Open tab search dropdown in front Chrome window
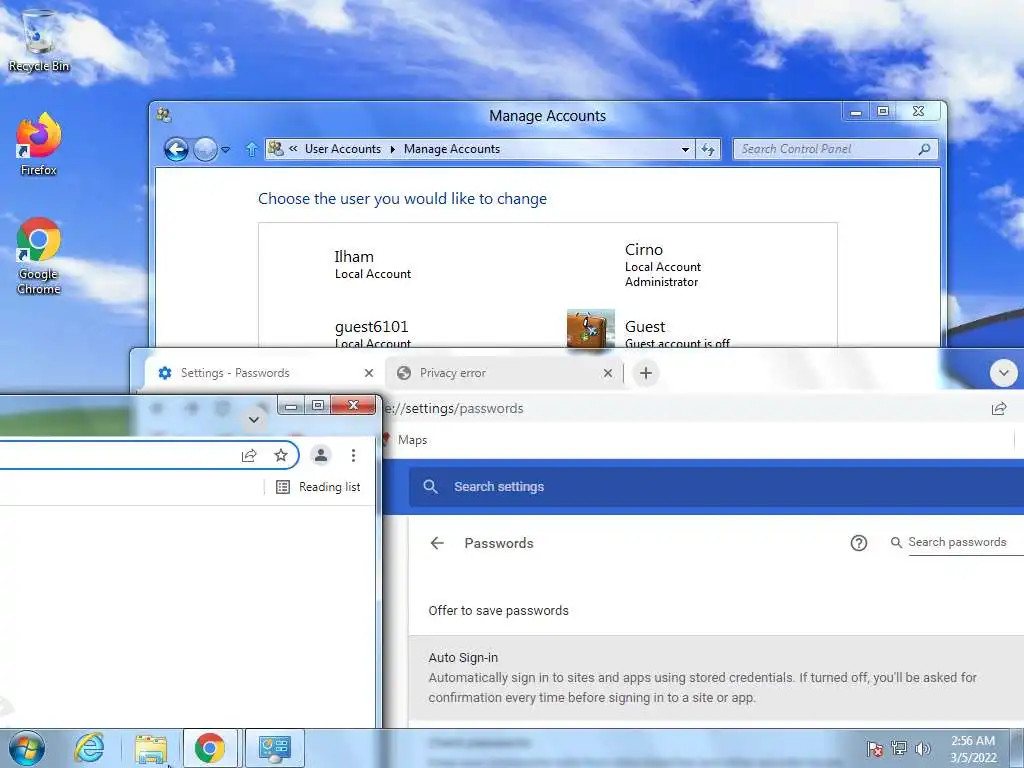Screen dimensions: 1024x768 pyautogui.click(x=254, y=419)
